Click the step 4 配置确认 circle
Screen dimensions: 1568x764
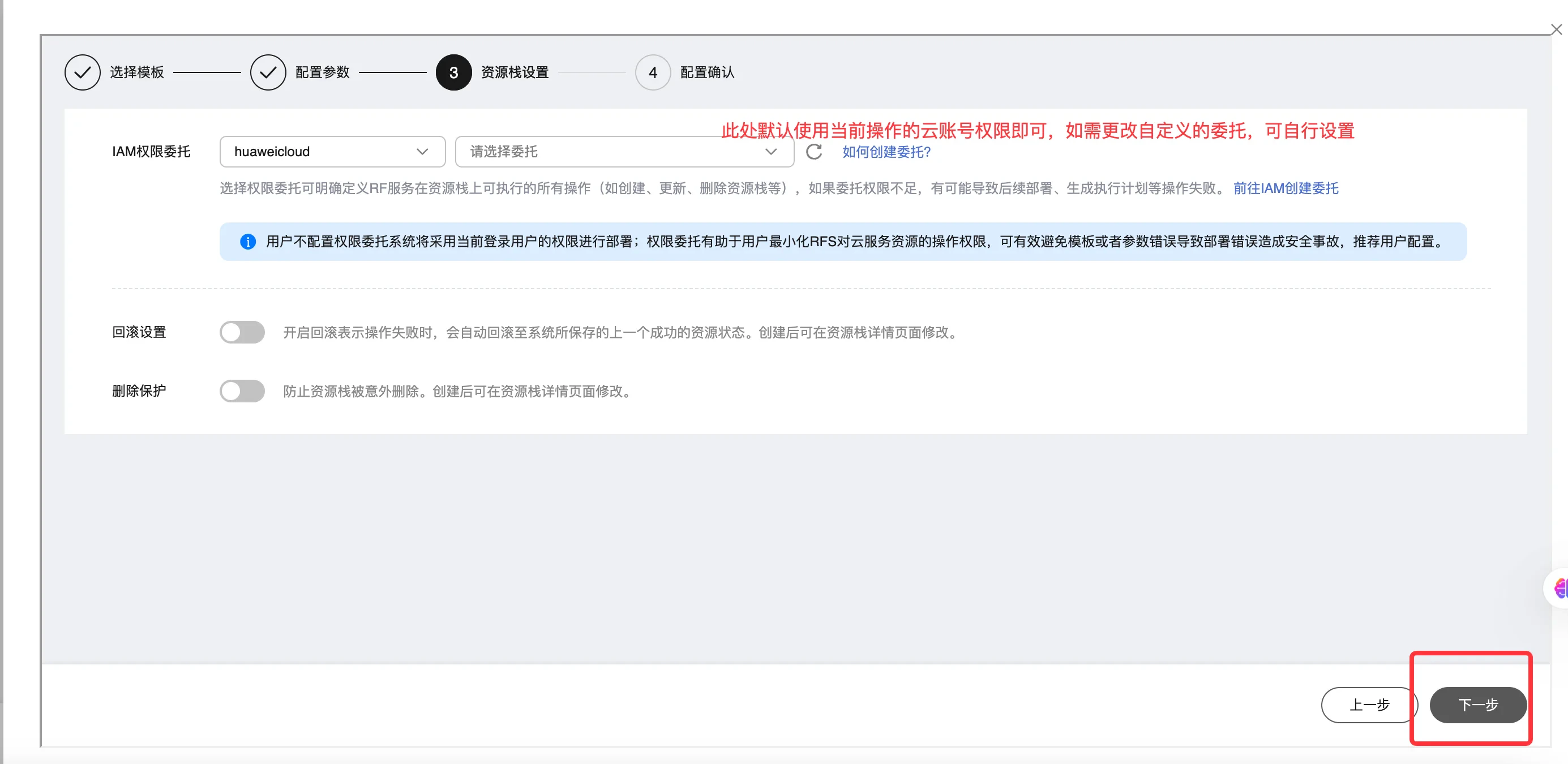coord(653,72)
